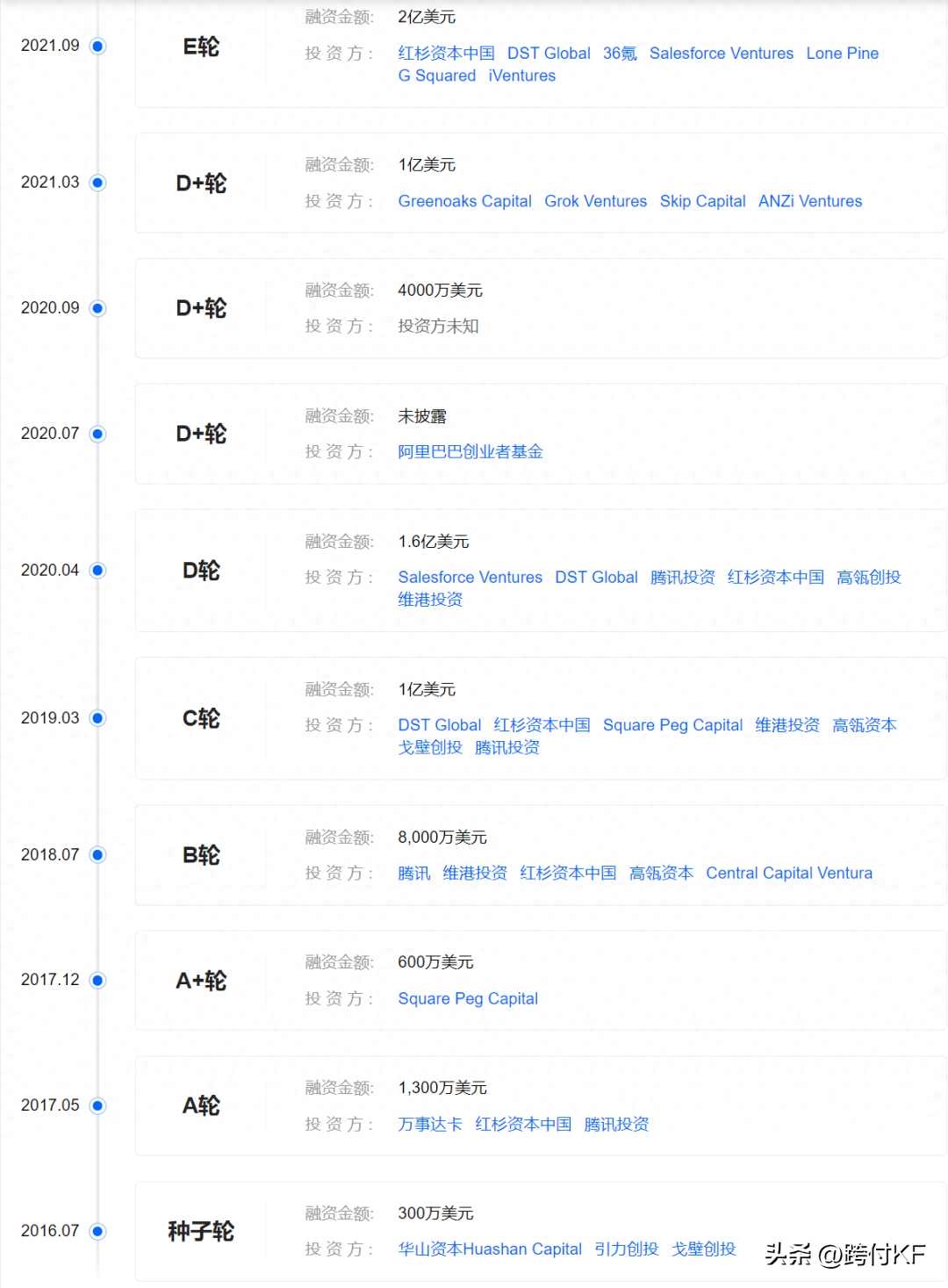Open Square Peg Capital link in C轮 row

pos(673,725)
